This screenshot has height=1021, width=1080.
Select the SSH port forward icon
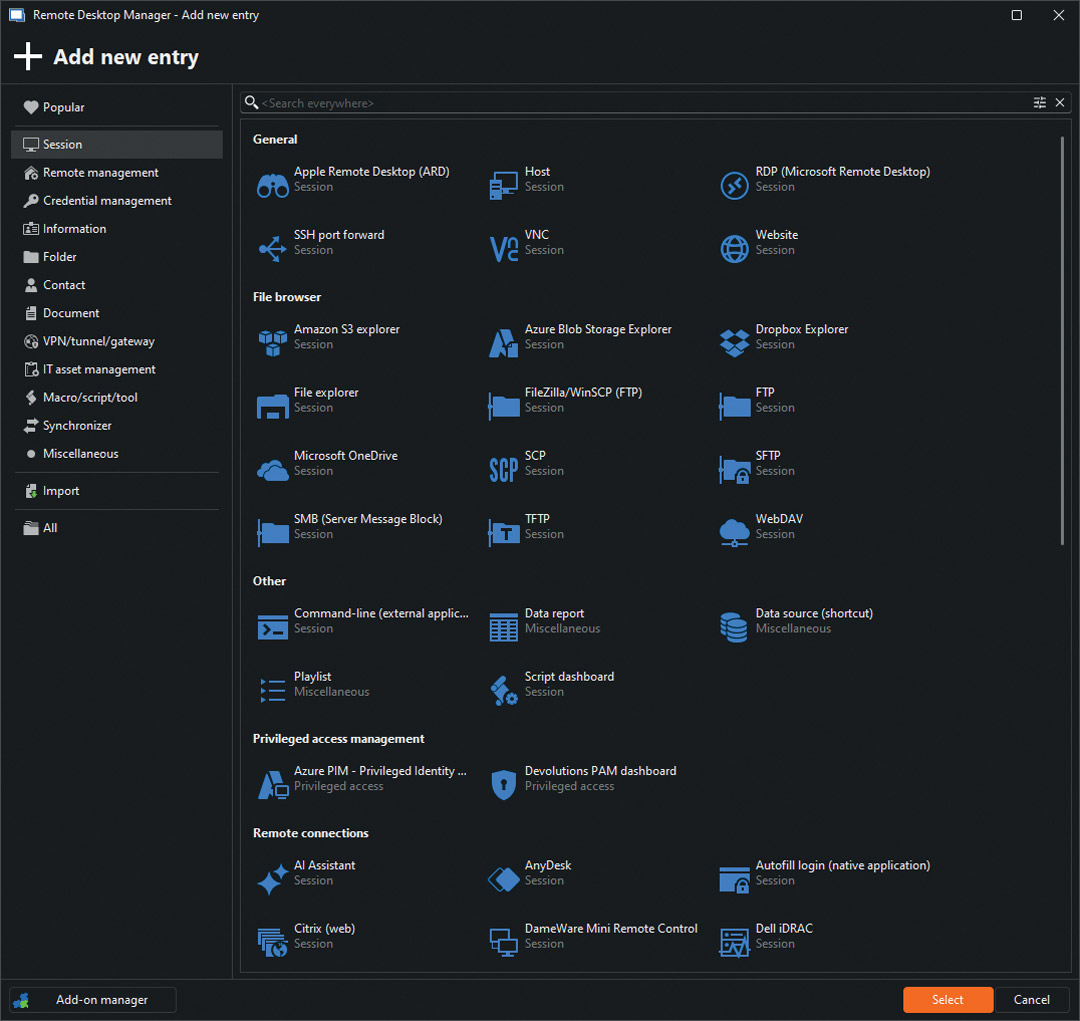pyautogui.click(x=273, y=248)
